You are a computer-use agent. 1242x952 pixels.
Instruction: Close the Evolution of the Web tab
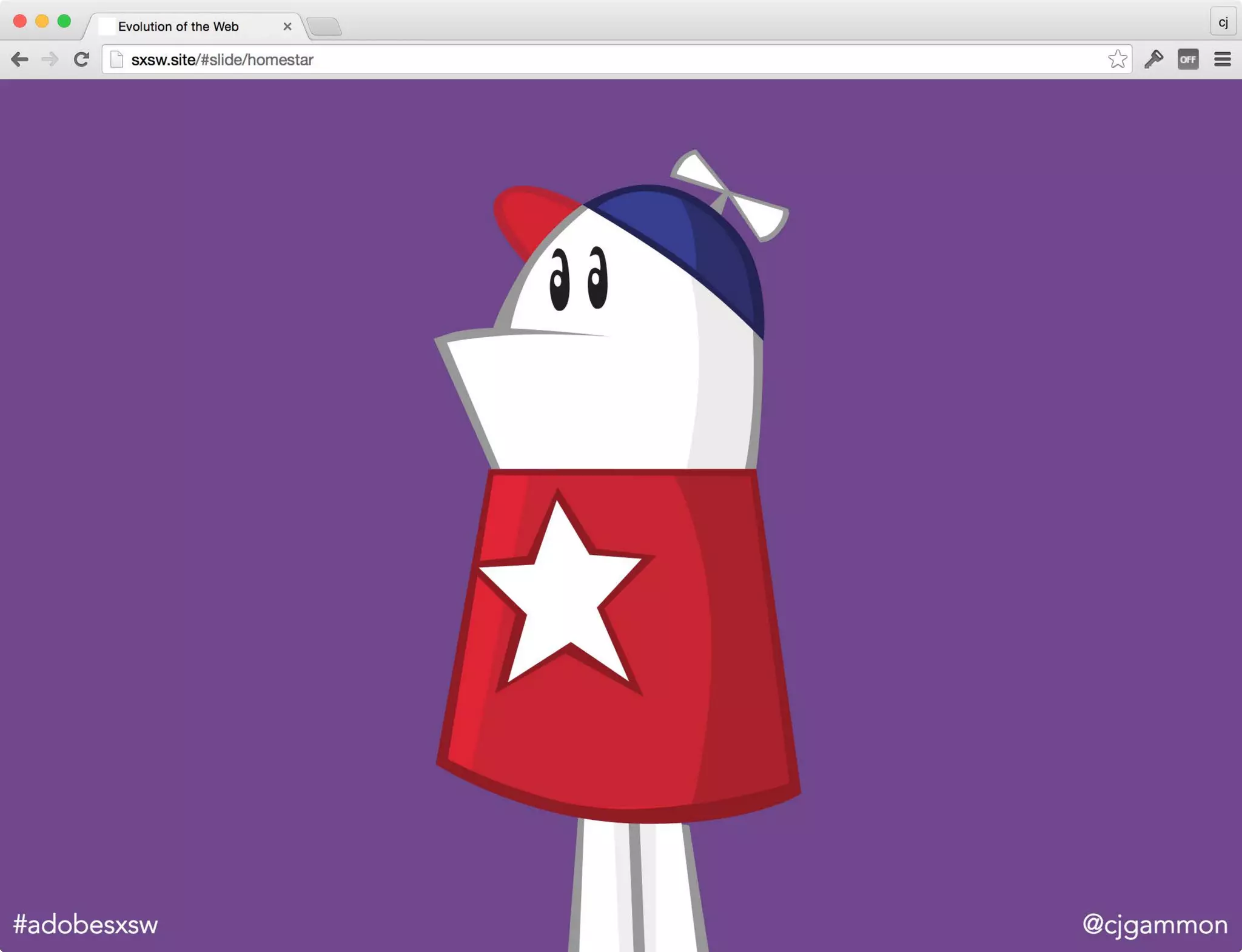click(x=287, y=27)
